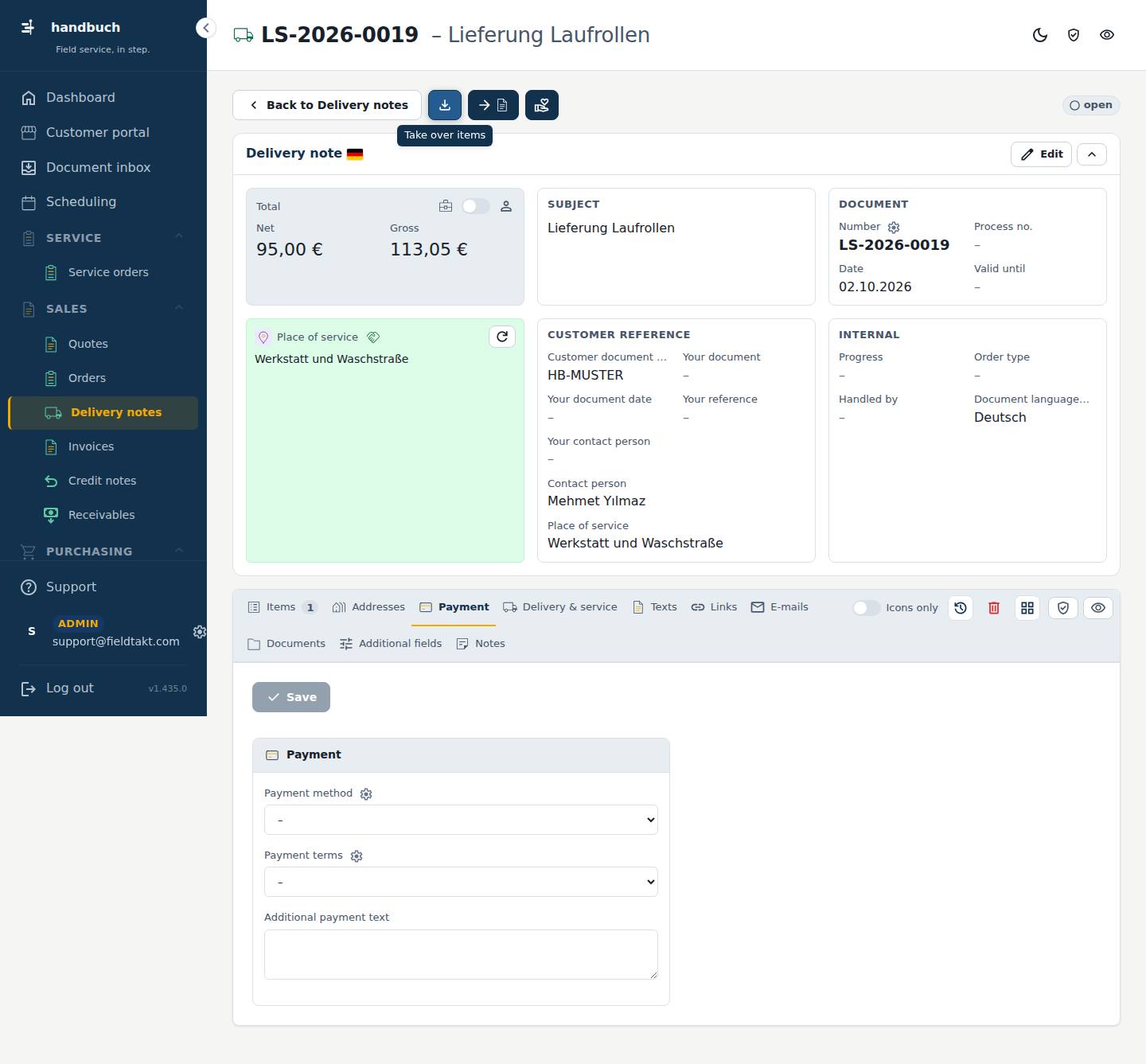Switch to dark mode via moon icon
This screenshot has height=1064, width=1146.
pos(1040,35)
